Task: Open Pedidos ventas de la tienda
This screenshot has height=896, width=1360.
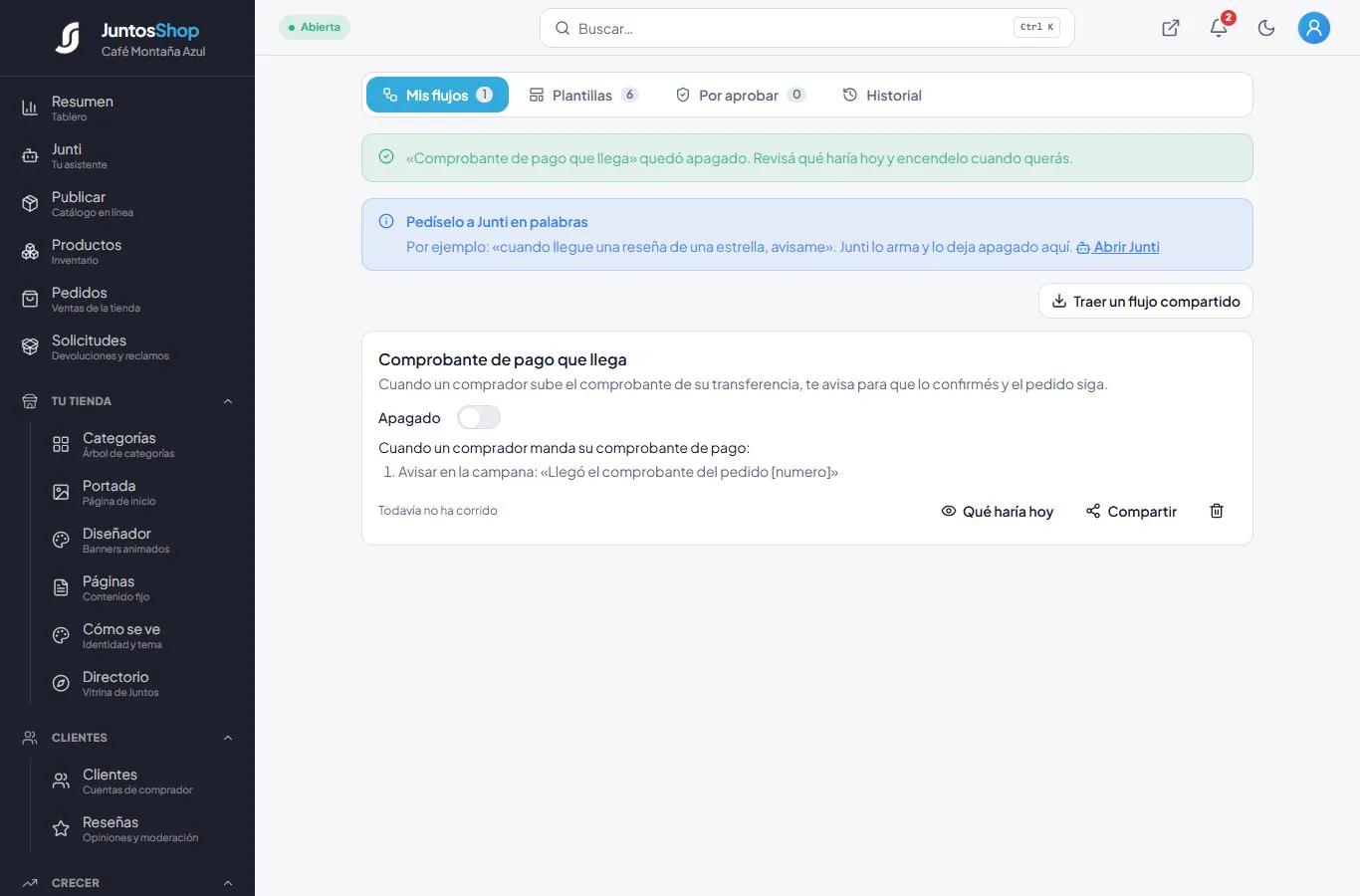Action: [x=127, y=299]
